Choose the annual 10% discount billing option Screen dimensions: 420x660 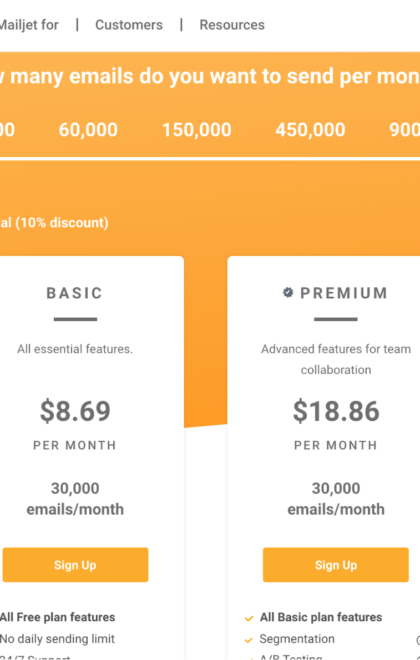[54, 222]
